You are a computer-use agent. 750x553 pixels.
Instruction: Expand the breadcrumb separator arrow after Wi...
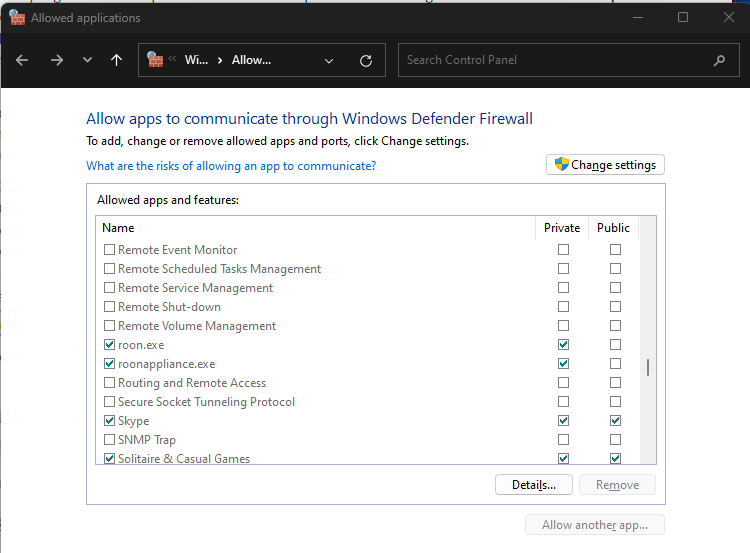(220, 60)
